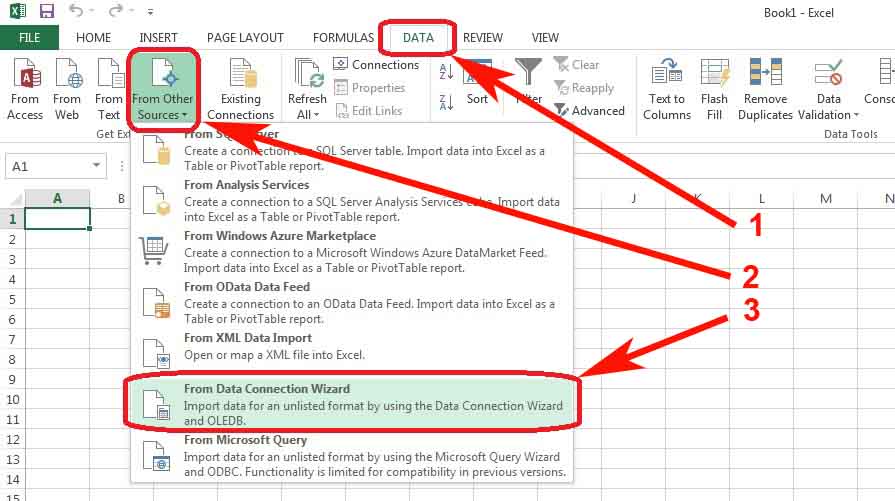Choose From Analysis Services

(352, 201)
